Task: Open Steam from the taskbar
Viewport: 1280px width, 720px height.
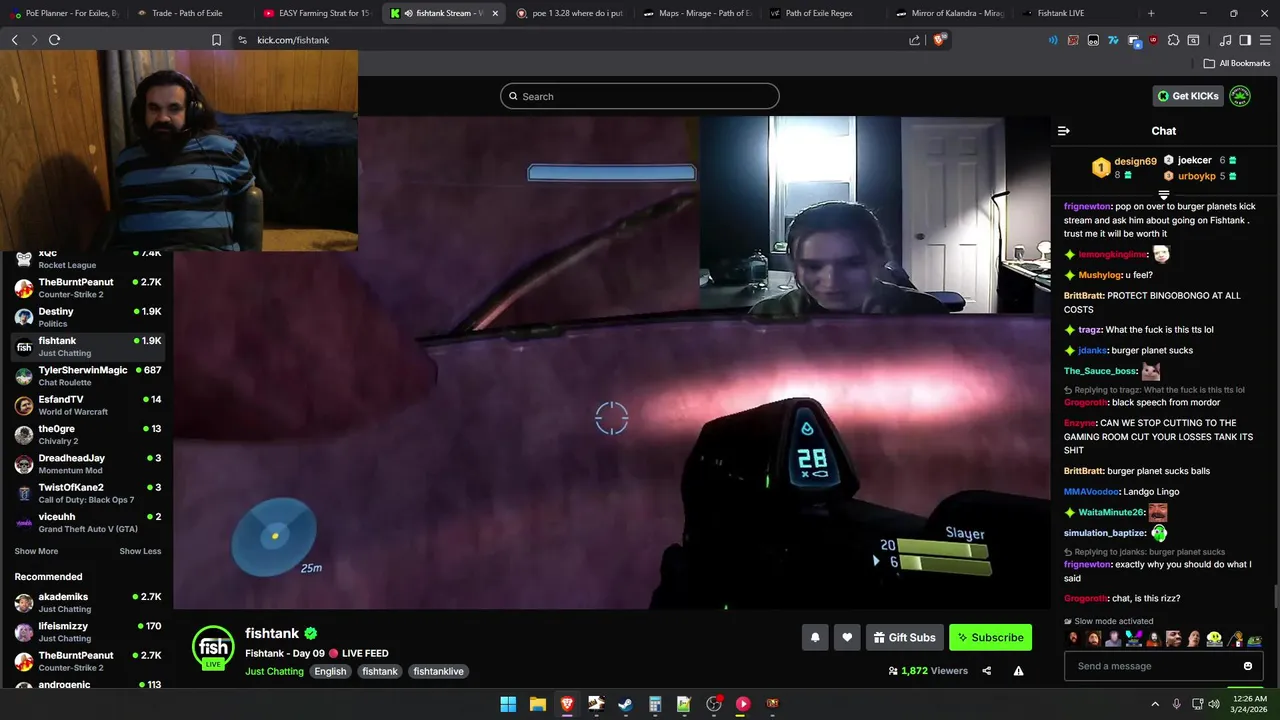Action: click(625, 704)
